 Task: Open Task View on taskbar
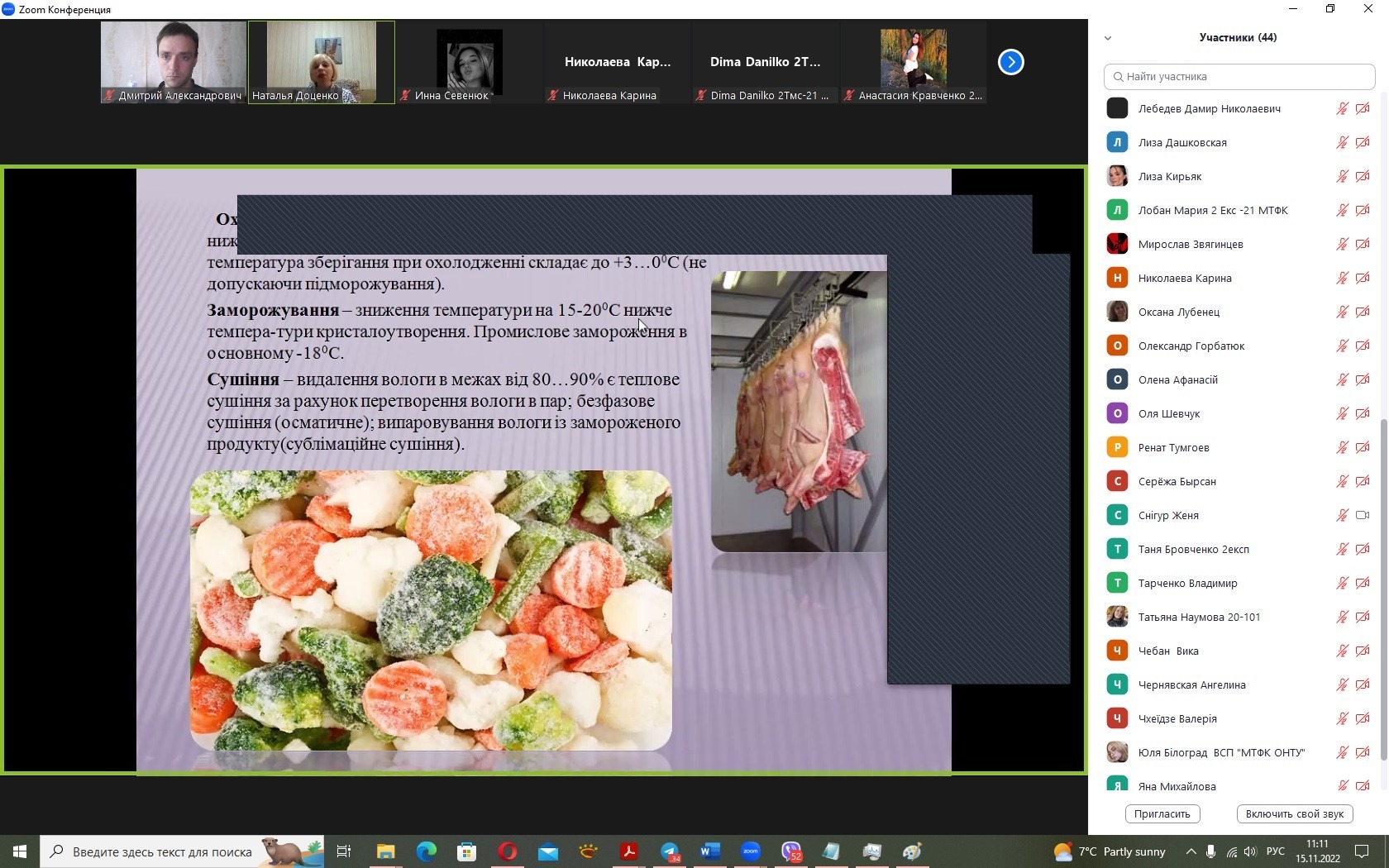(x=345, y=851)
